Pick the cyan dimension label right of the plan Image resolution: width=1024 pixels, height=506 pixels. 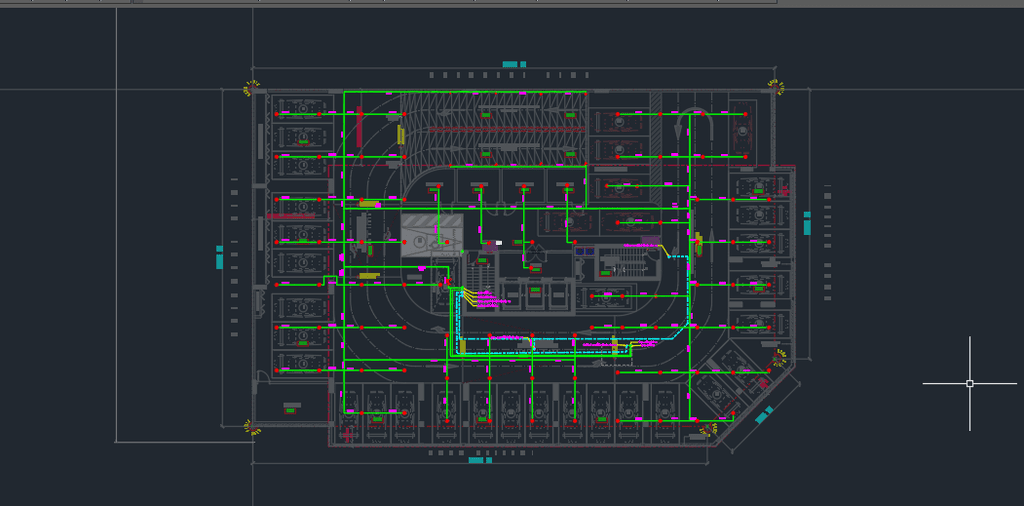click(807, 223)
